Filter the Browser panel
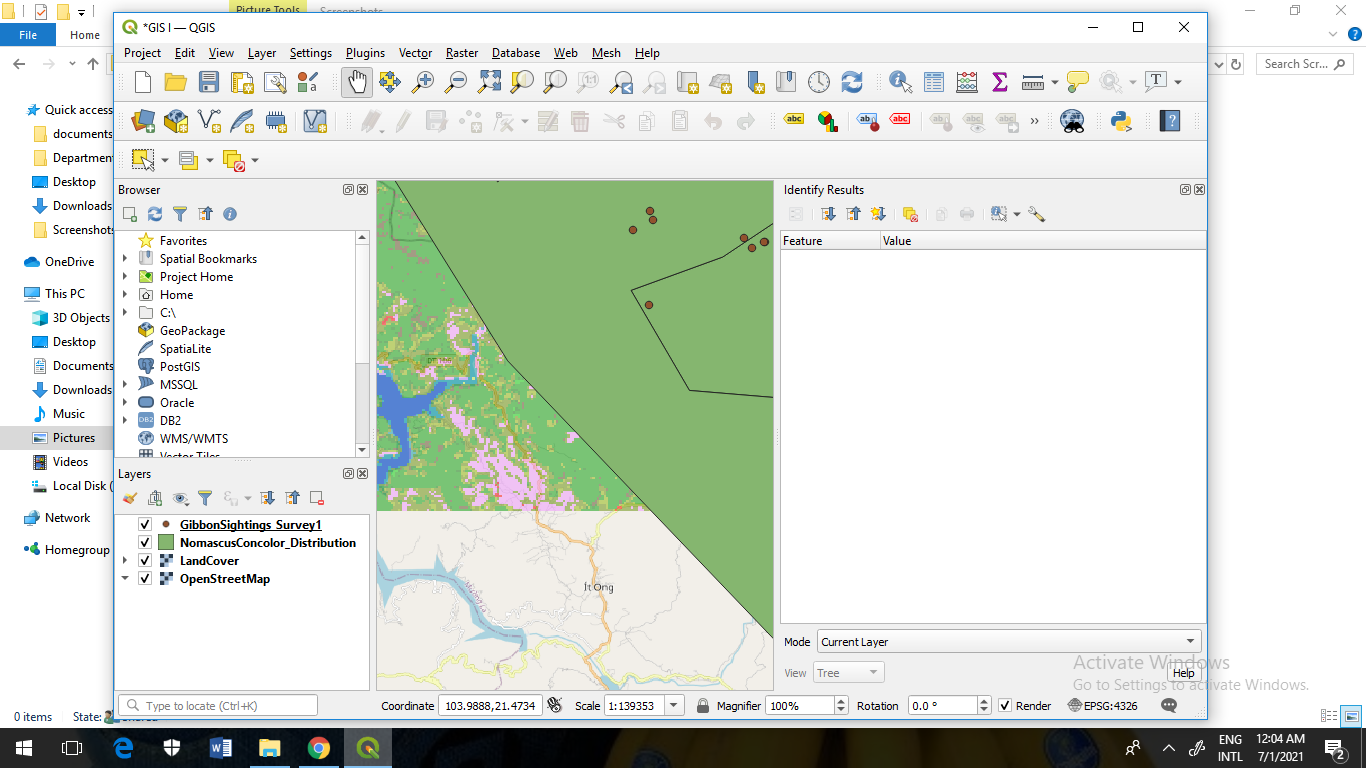Screen dimensions: 1366x768 [180, 214]
